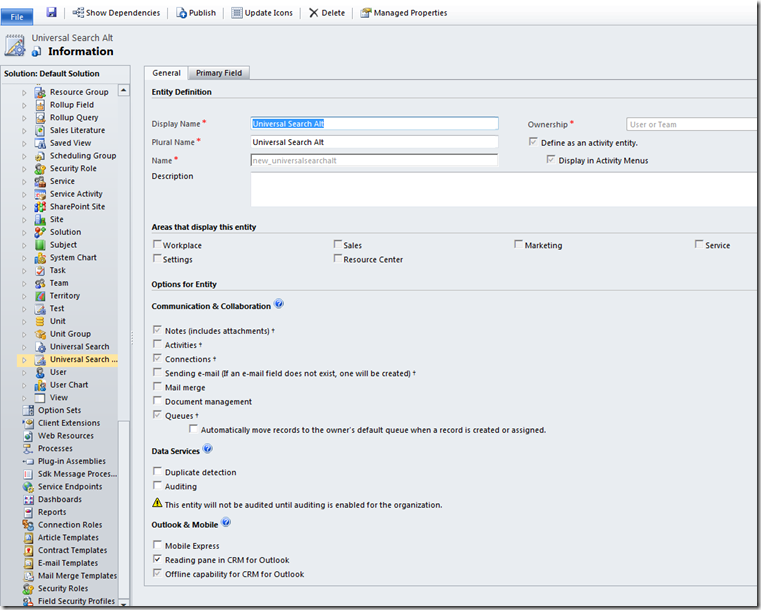Click the Delete X icon
Viewport: 761px width, 610px height.
click(314, 13)
